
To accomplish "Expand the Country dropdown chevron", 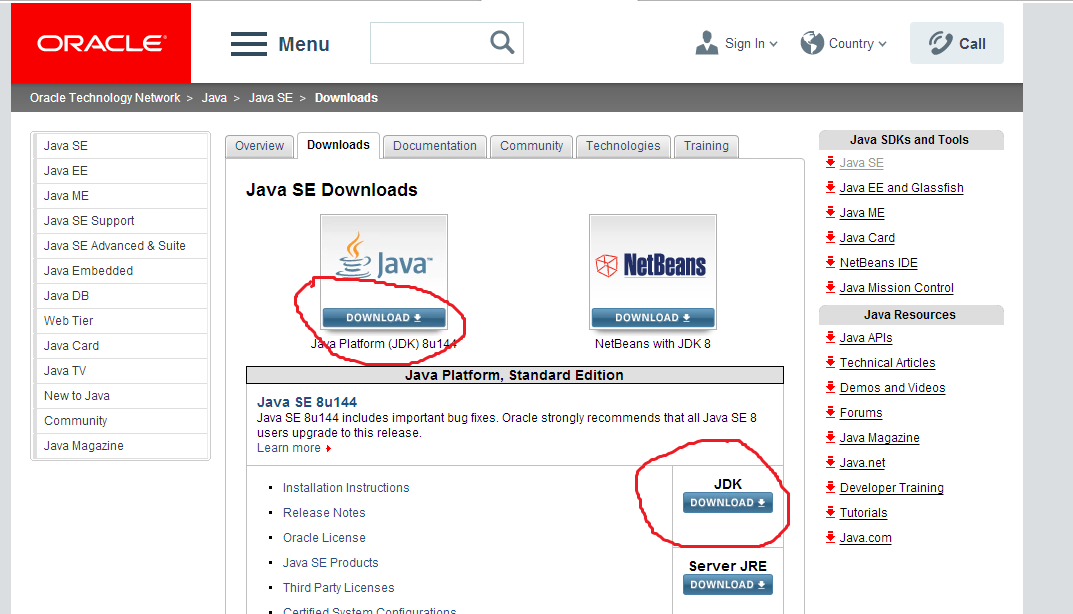I will (x=883, y=44).
